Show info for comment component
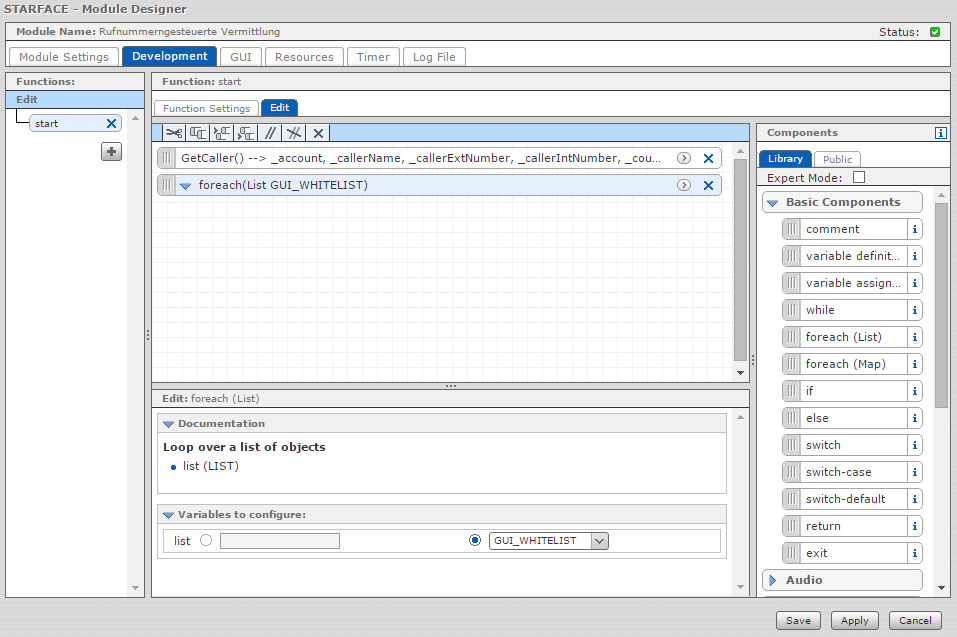This screenshot has width=957, height=637. coord(914,229)
